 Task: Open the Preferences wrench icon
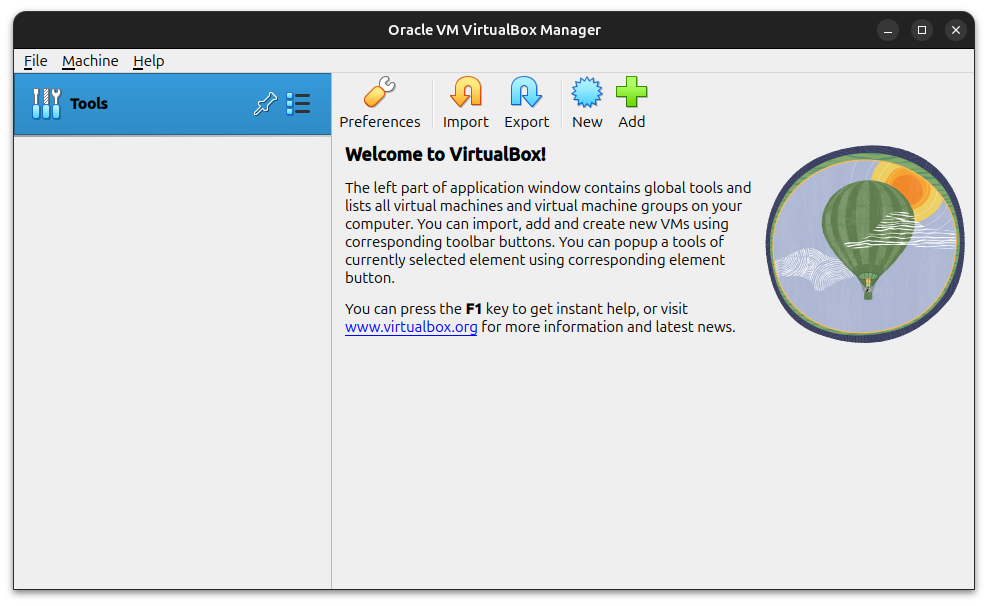(x=379, y=94)
